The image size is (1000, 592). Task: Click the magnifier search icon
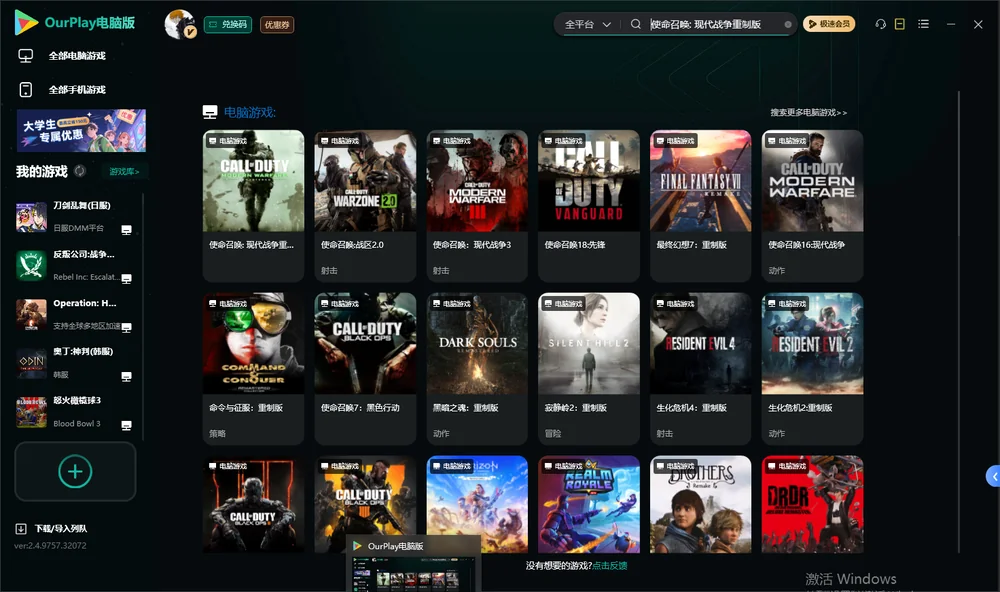(636, 24)
